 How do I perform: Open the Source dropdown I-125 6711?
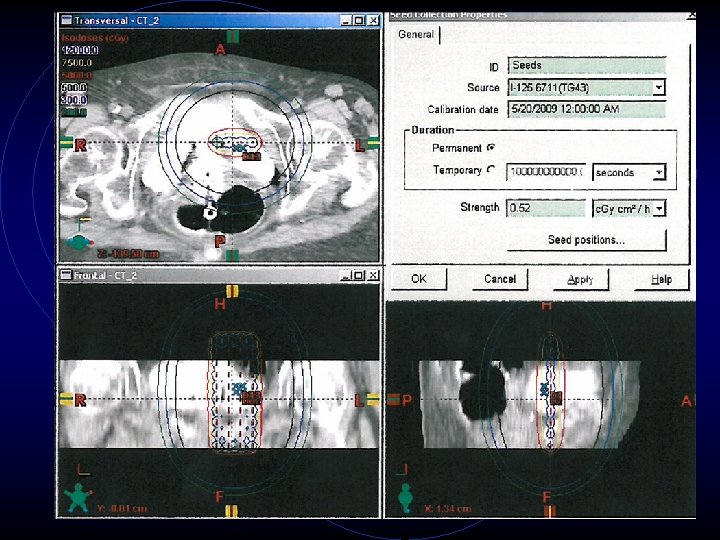pos(659,87)
